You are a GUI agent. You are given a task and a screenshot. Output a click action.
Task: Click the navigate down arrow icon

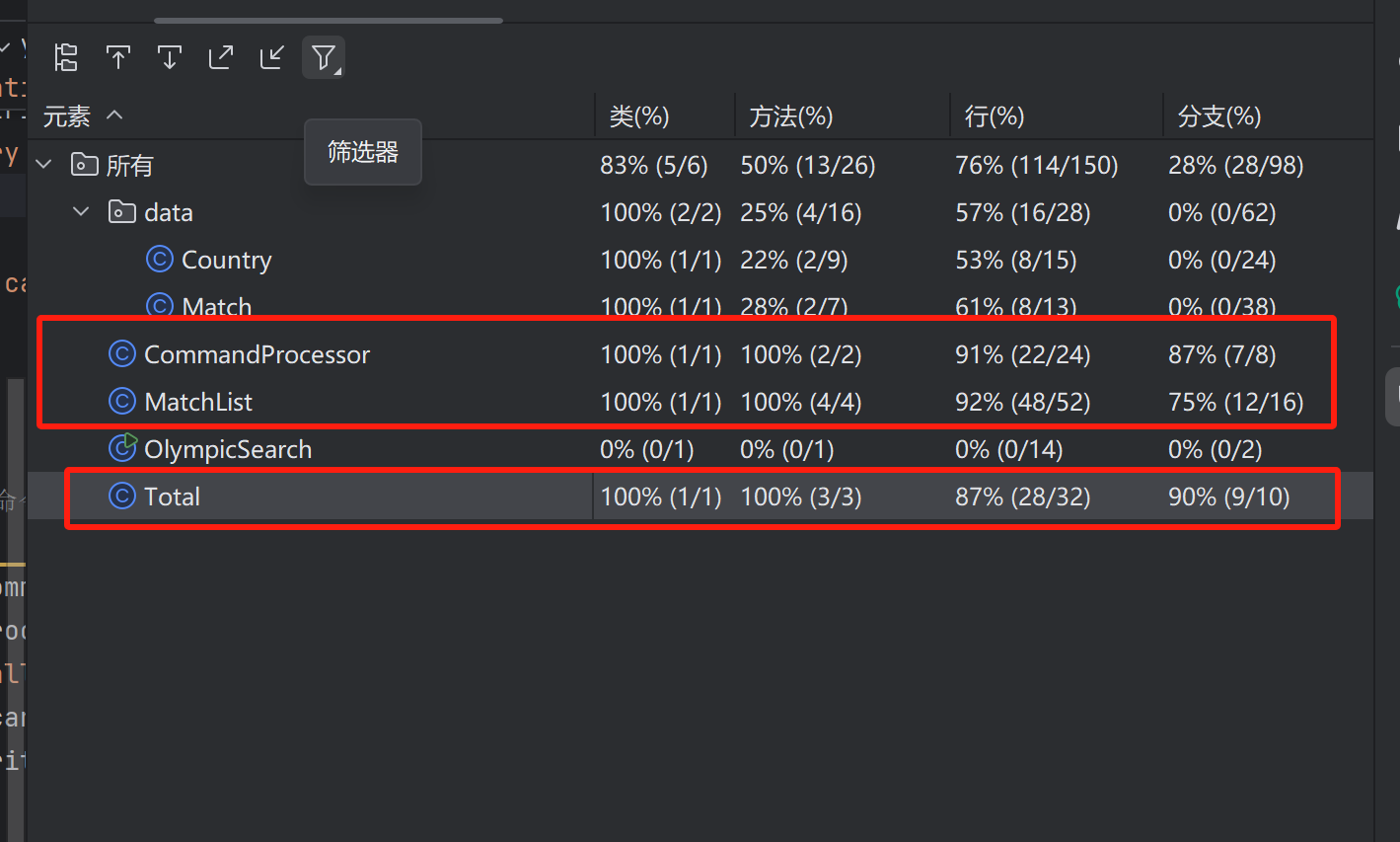[x=170, y=57]
